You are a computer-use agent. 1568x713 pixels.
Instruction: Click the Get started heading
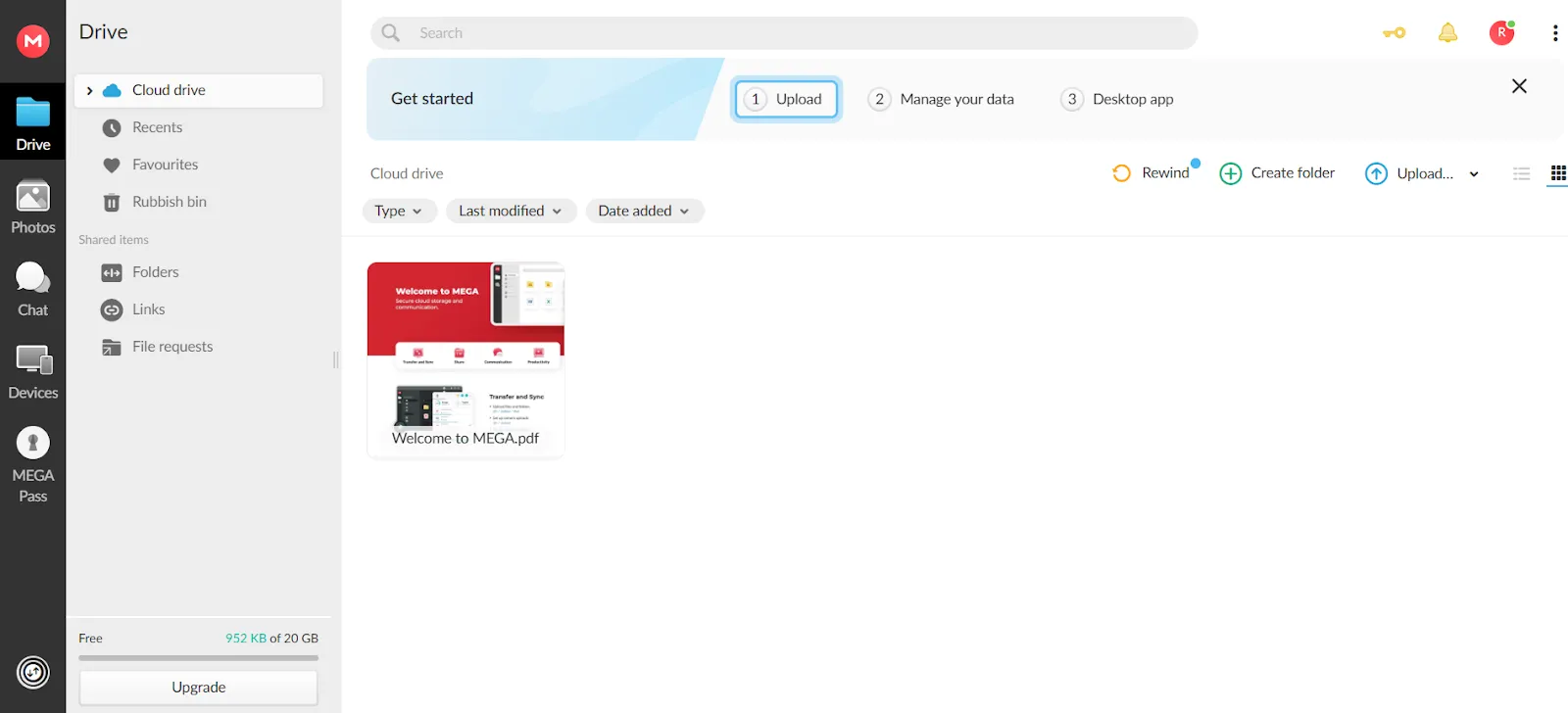click(432, 99)
